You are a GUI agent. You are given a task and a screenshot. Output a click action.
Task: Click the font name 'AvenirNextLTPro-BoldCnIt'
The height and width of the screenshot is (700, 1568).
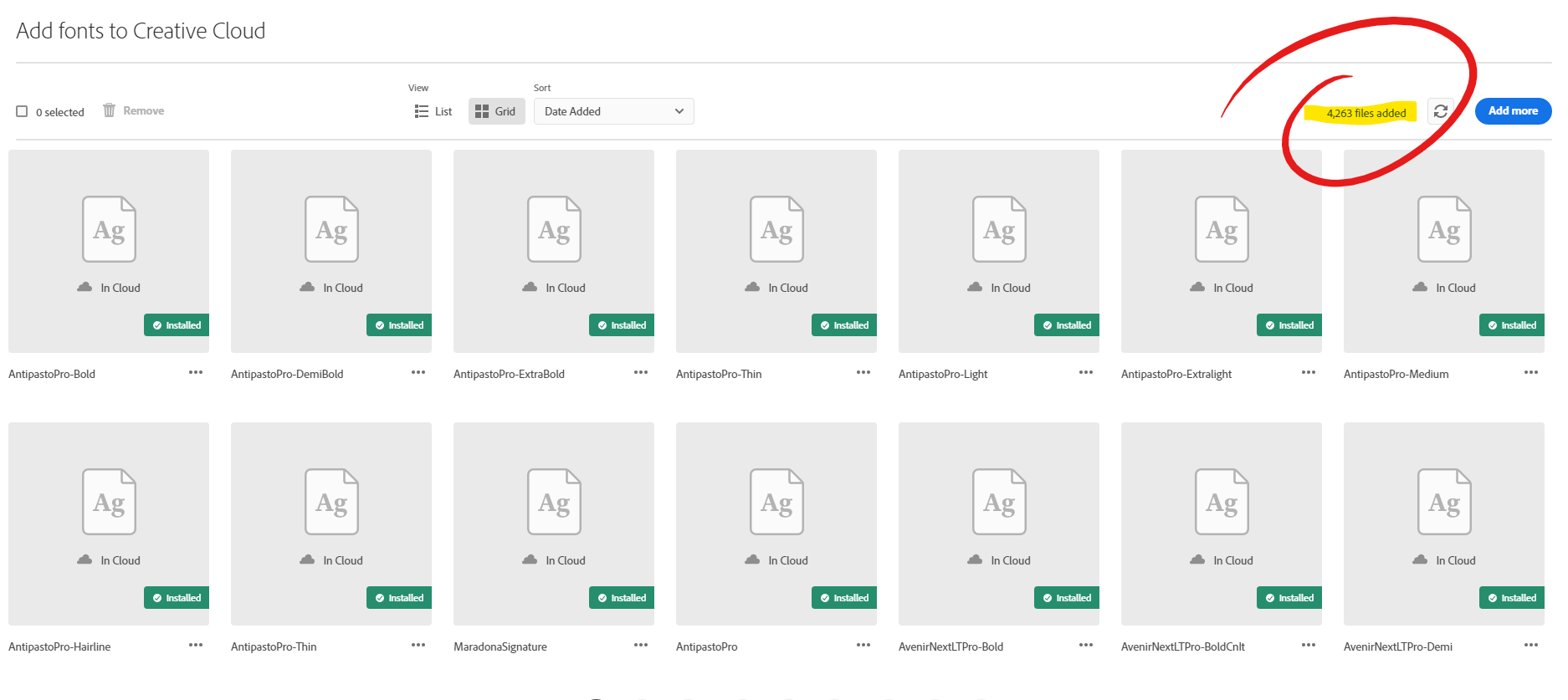pos(1183,646)
